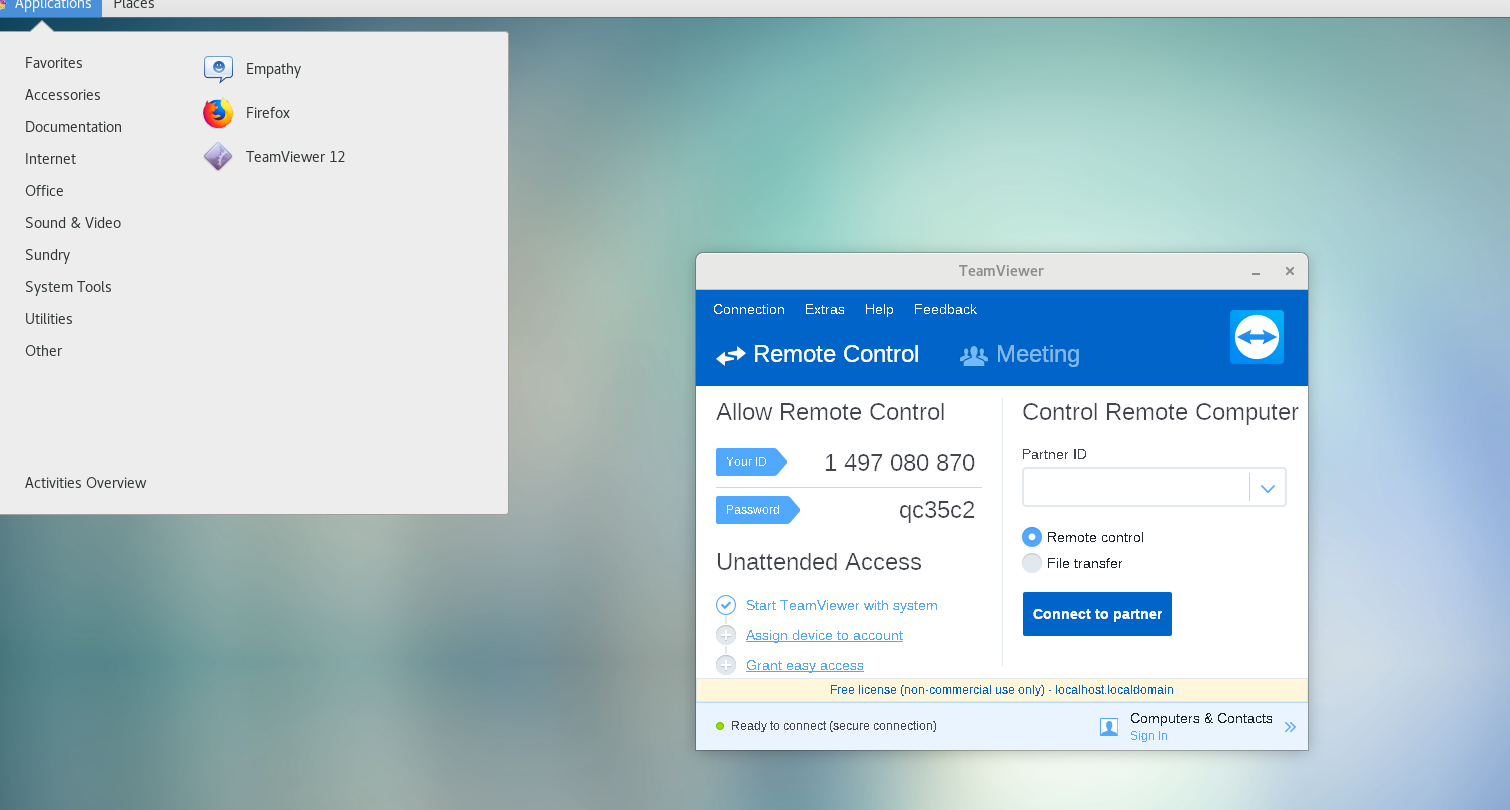
Task: Select the Other category
Action: [x=43, y=351]
